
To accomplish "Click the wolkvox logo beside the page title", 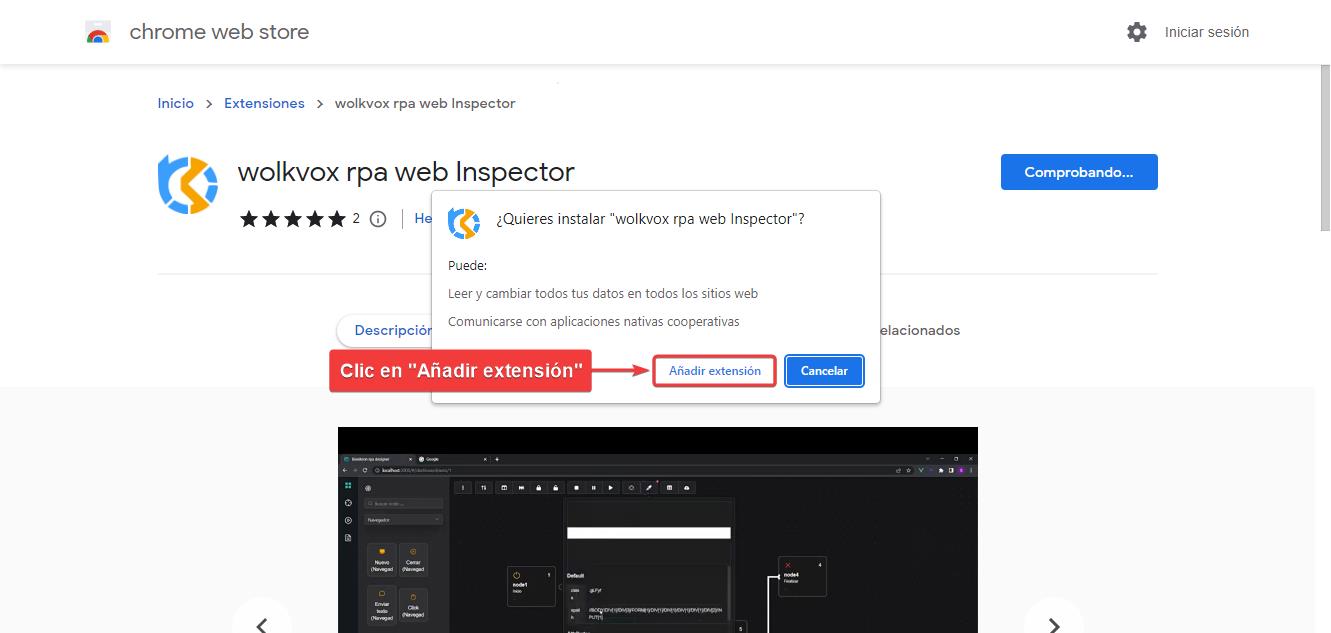I will point(188,185).
